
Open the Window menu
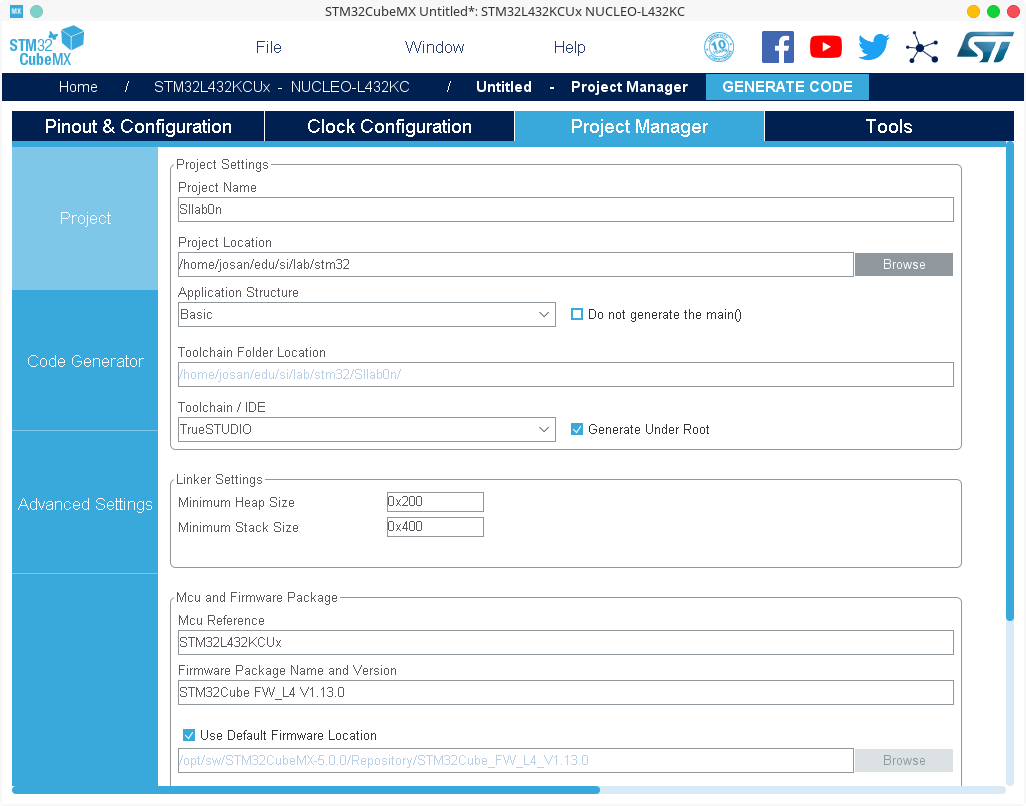point(434,47)
